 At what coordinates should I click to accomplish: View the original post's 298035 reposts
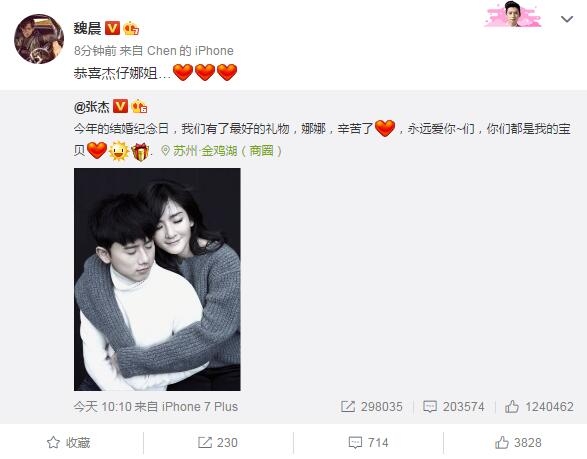point(372,407)
